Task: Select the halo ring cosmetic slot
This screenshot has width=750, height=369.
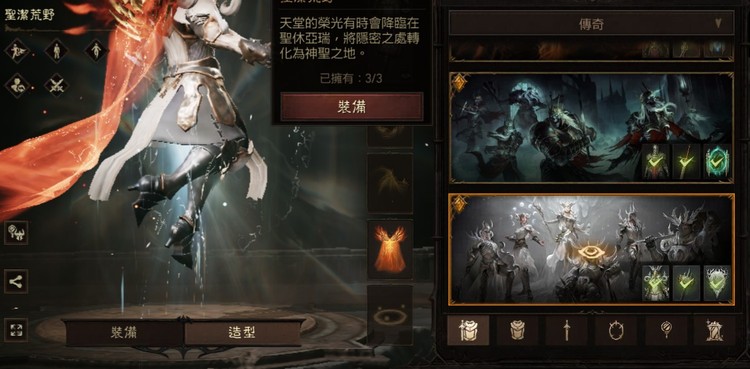Action: [x=390, y=315]
